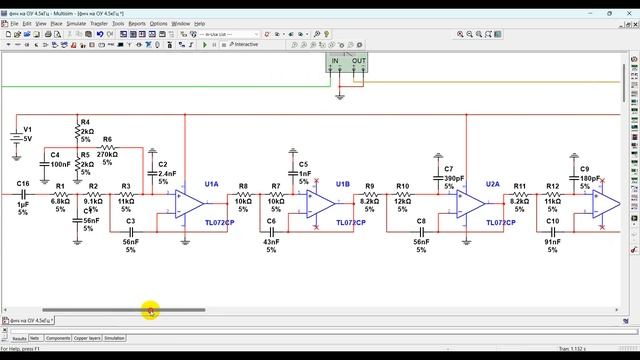This screenshot has width=640, height=360.
Task: Open the Options menu
Action: pyautogui.click(x=158, y=24)
